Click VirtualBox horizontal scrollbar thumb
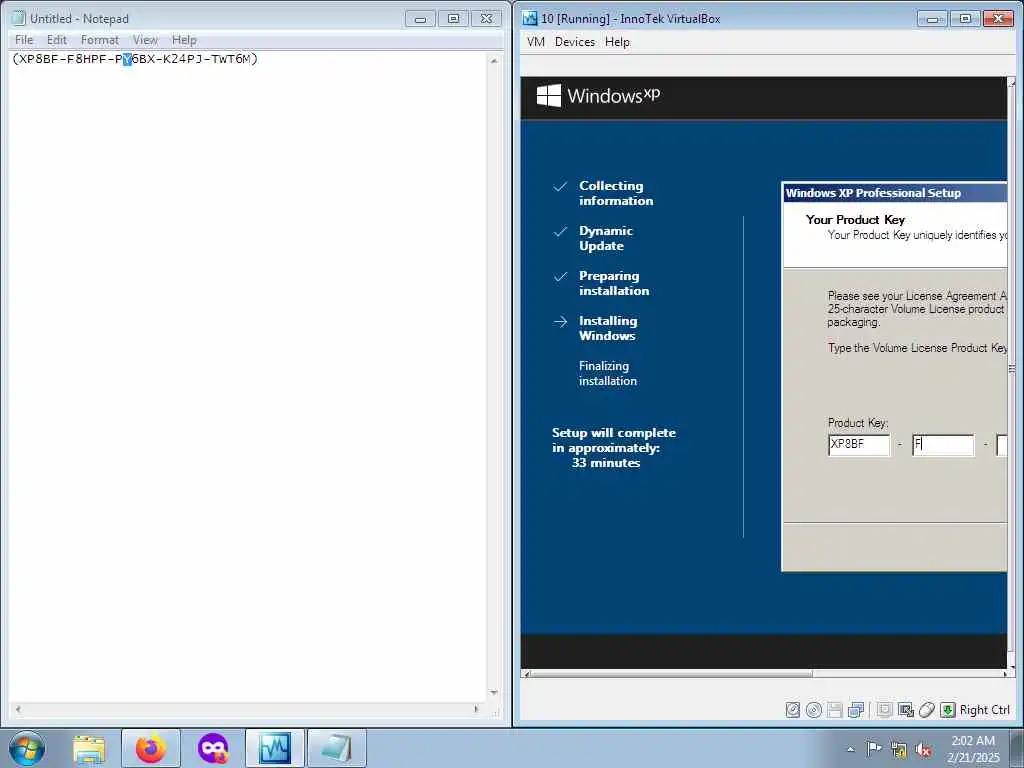The width and height of the screenshot is (1024, 768). (672, 673)
